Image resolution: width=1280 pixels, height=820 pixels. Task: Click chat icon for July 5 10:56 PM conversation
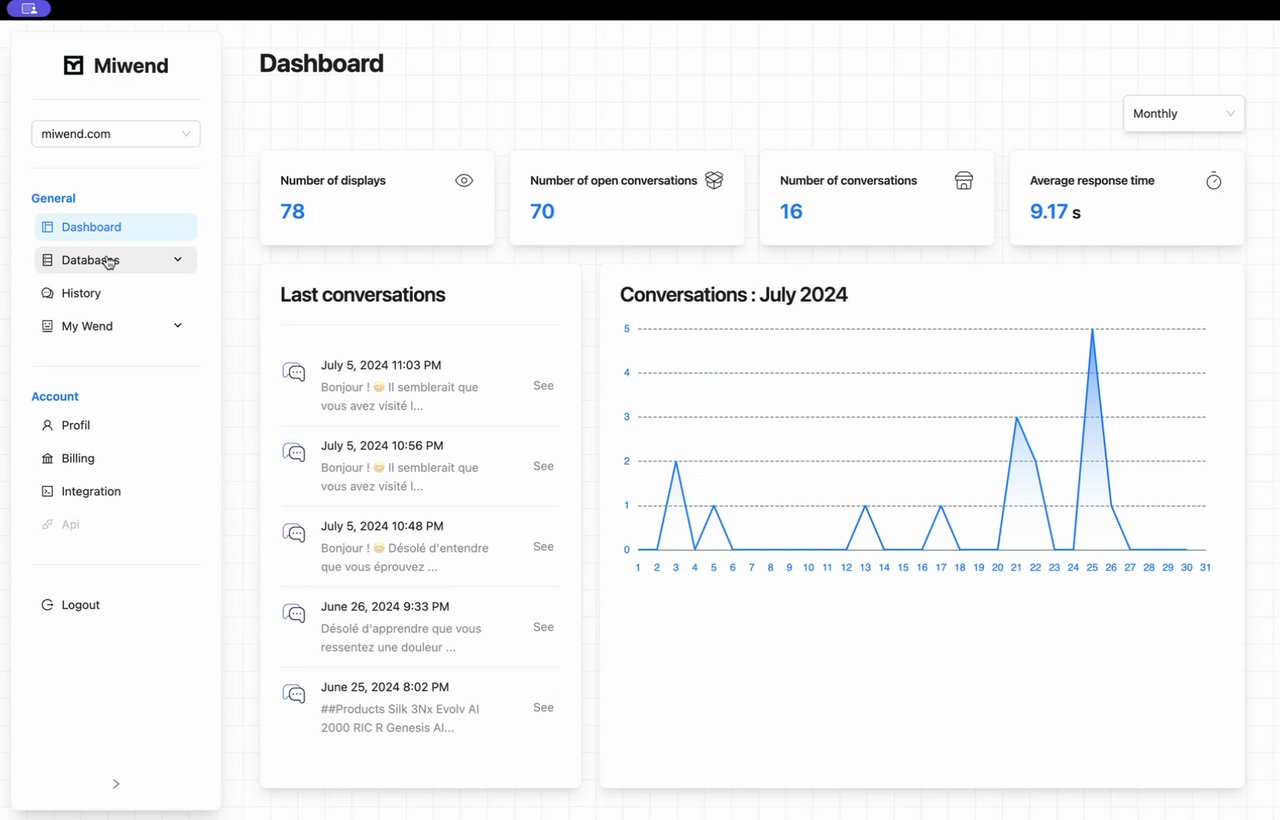pos(294,452)
